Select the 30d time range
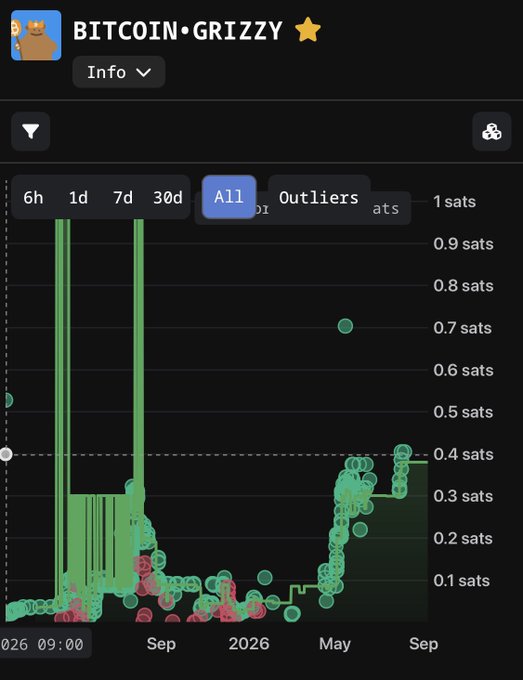The height and width of the screenshot is (680, 523). coord(168,198)
